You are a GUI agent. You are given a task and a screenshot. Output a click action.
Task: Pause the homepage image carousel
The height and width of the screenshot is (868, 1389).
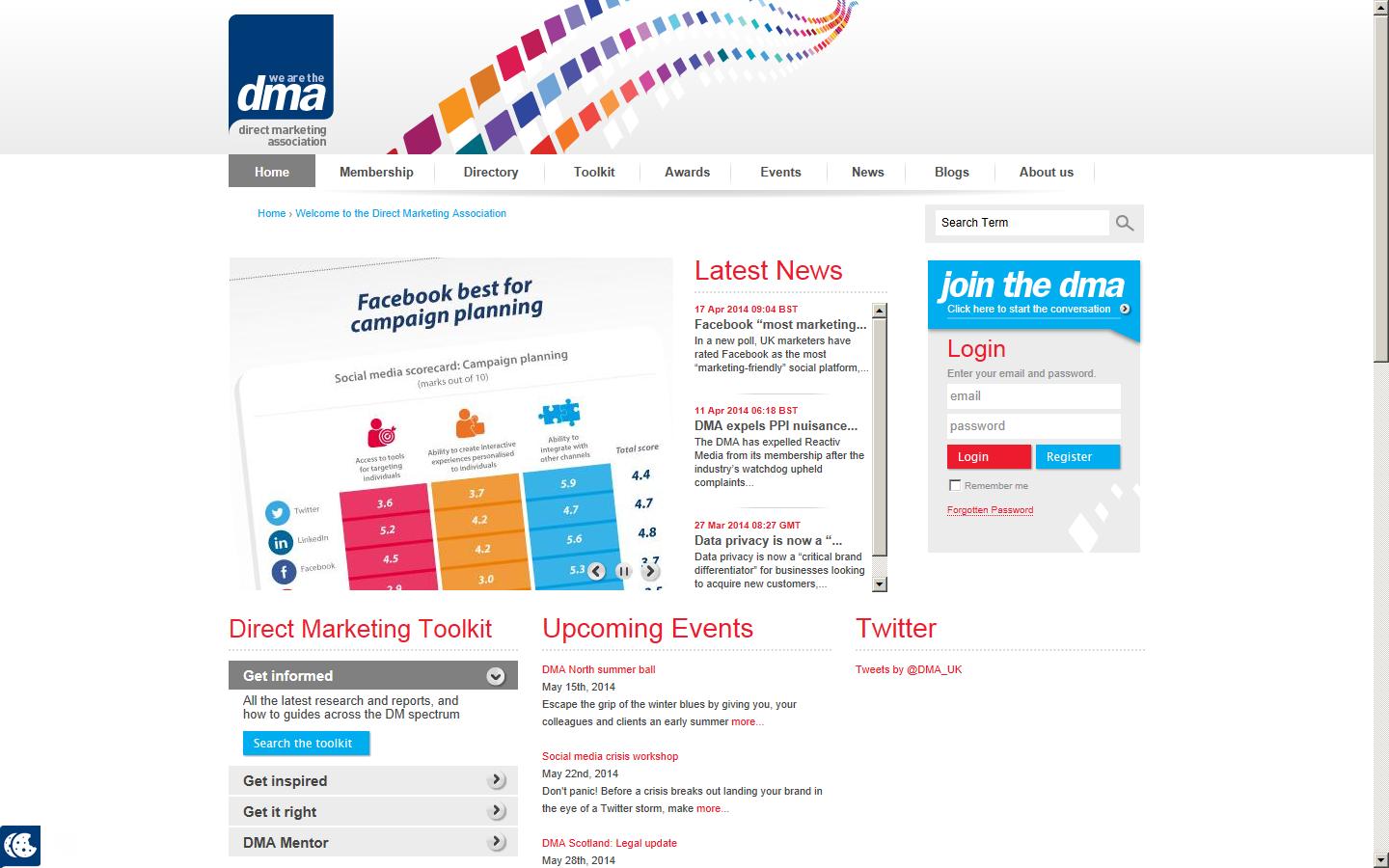pyautogui.click(x=623, y=571)
